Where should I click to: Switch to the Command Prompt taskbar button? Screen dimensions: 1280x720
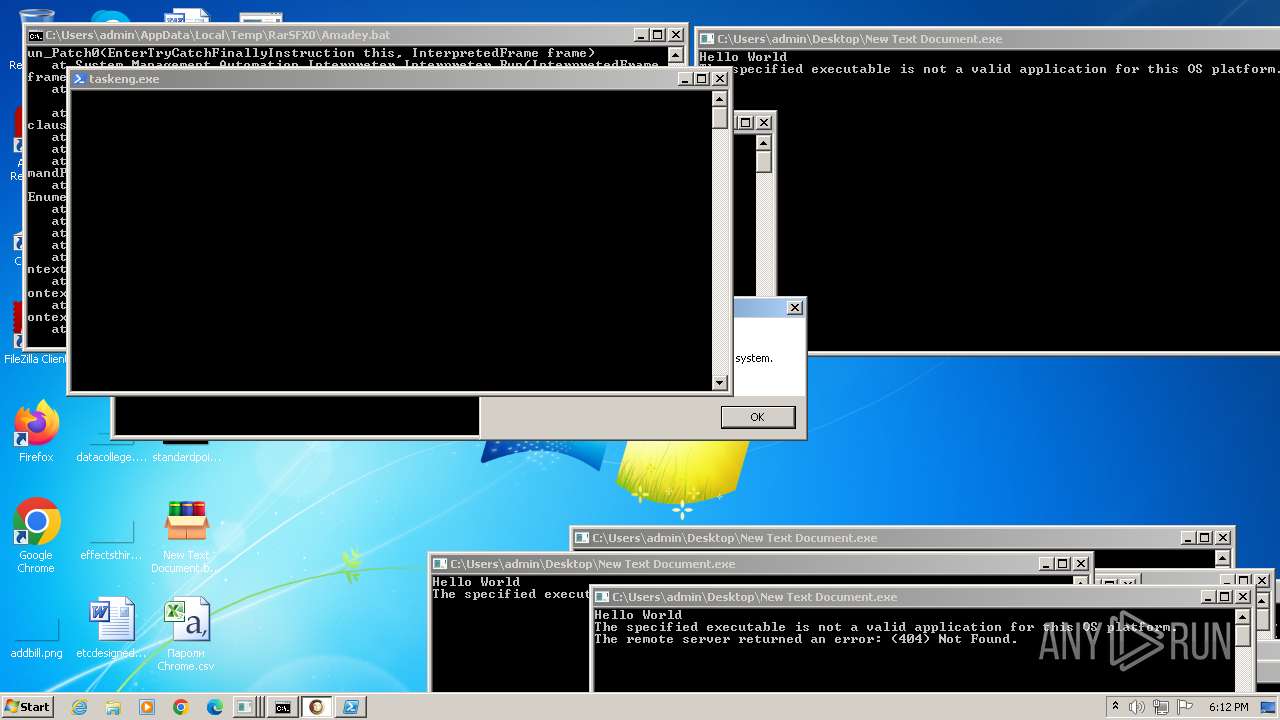tap(283, 707)
